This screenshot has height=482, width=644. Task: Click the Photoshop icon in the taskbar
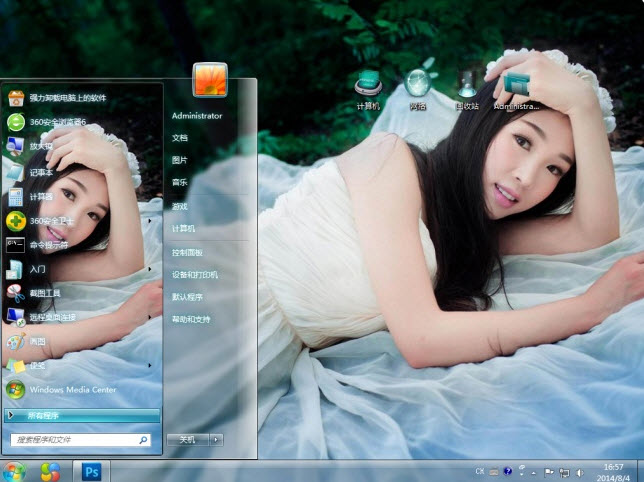[92, 471]
